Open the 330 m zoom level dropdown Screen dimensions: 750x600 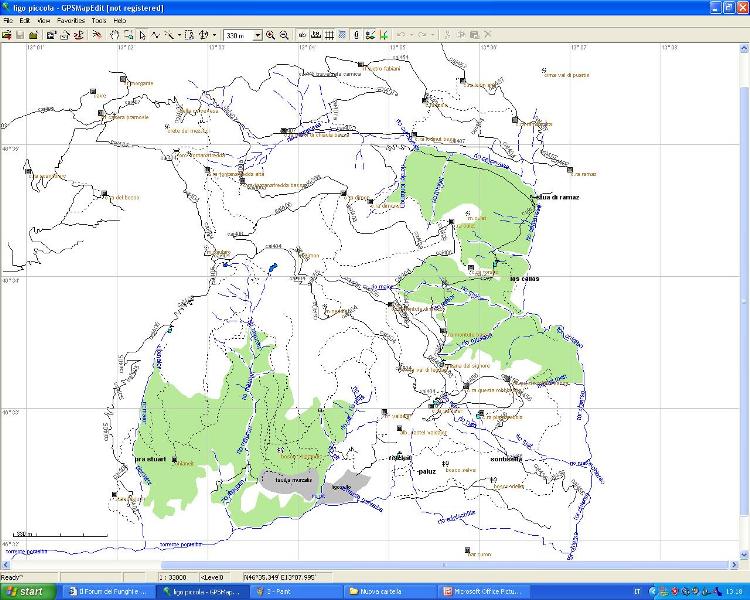257,35
